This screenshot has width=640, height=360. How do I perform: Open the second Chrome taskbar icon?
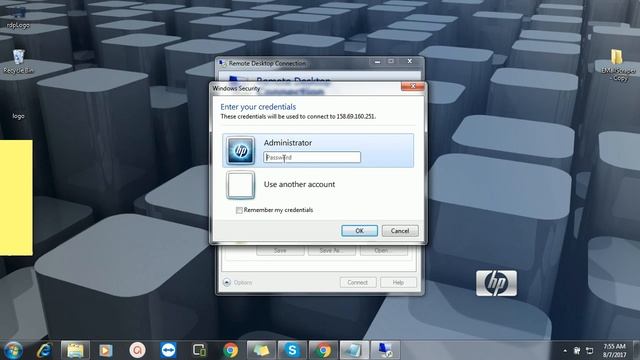(323, 350)
